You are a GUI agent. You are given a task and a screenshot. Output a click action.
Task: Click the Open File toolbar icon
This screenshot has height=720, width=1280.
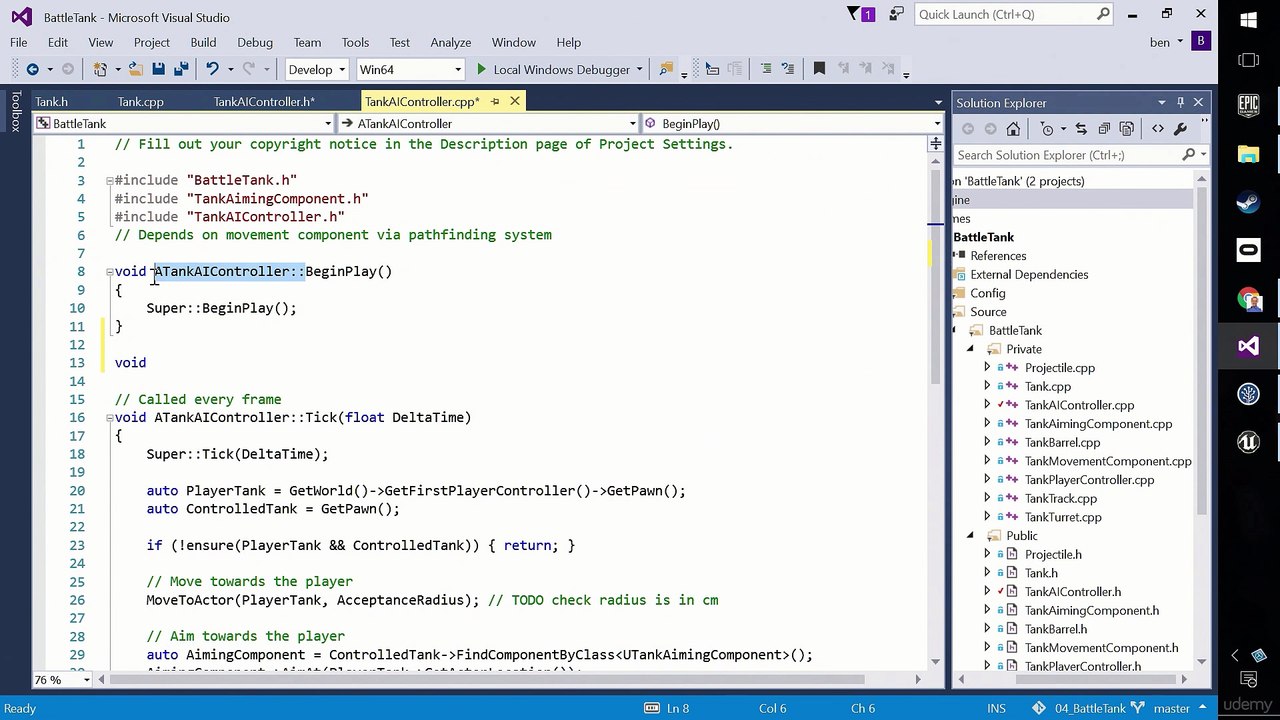pos(136,69)
